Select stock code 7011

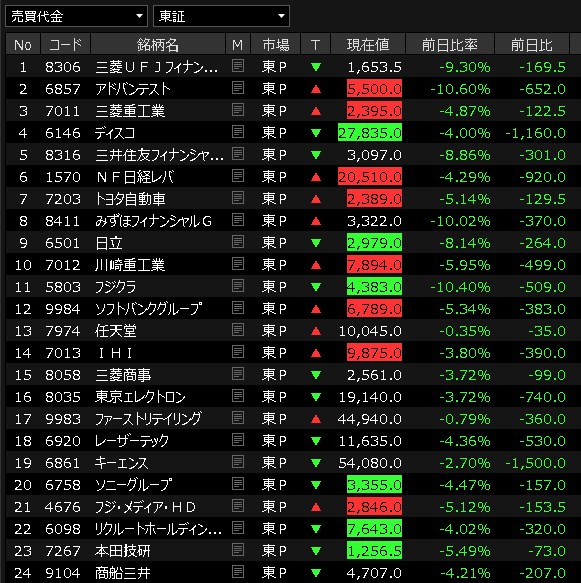click(x=62, y=111)
